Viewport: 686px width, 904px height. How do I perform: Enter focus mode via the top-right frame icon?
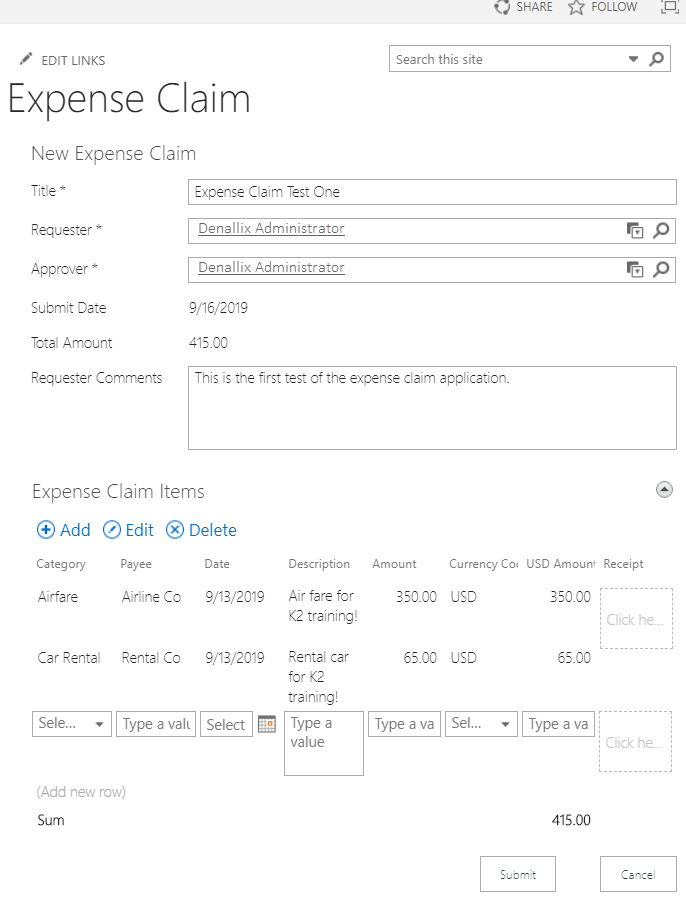[x=672, y=8]
